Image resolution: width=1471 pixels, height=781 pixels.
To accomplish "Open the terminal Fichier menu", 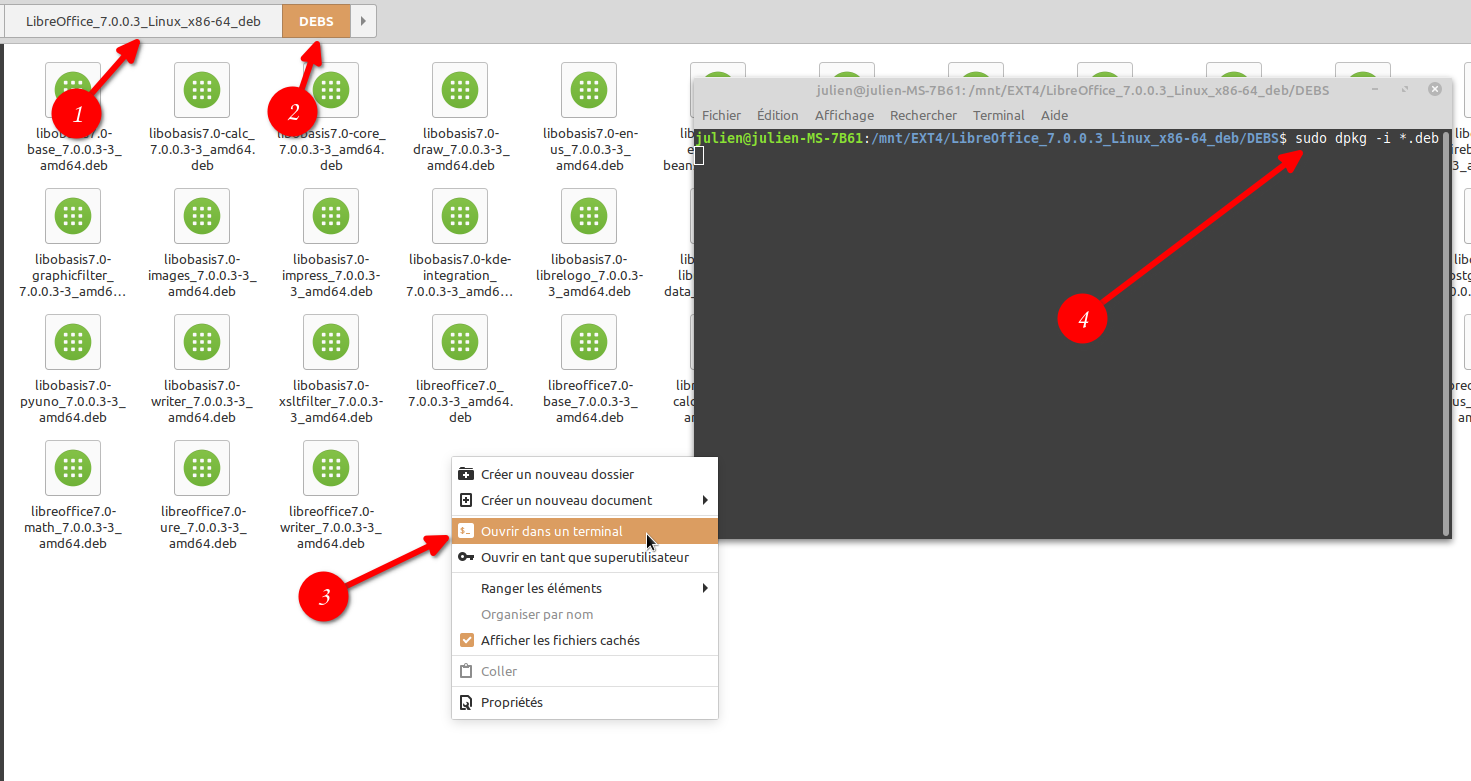I will [x=722, y=115].
